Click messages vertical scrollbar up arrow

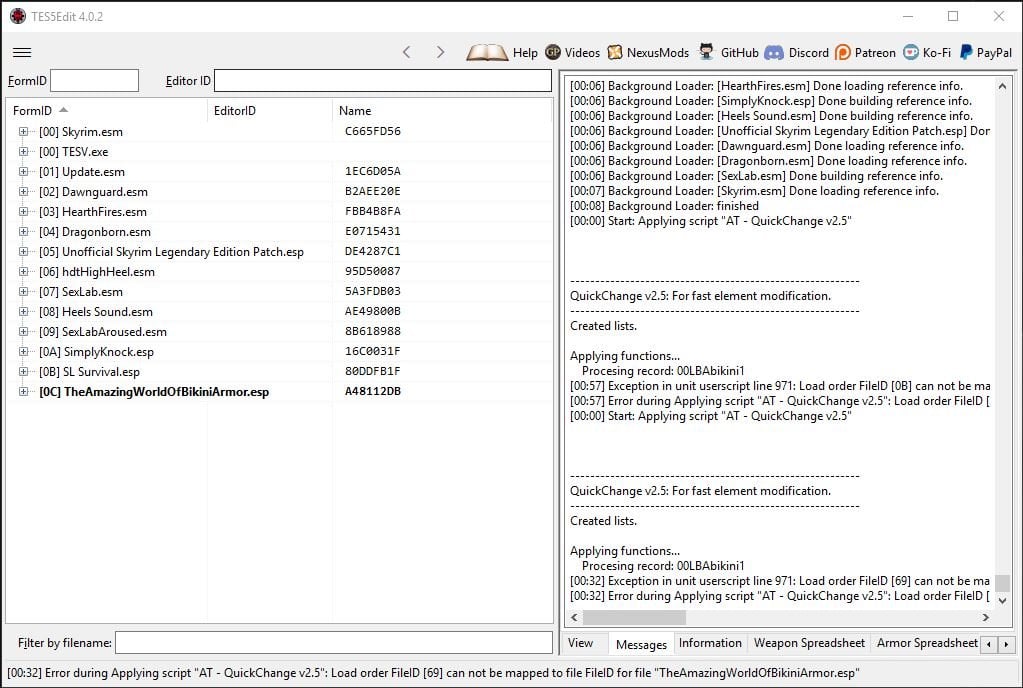click(x=1002, y=86)
